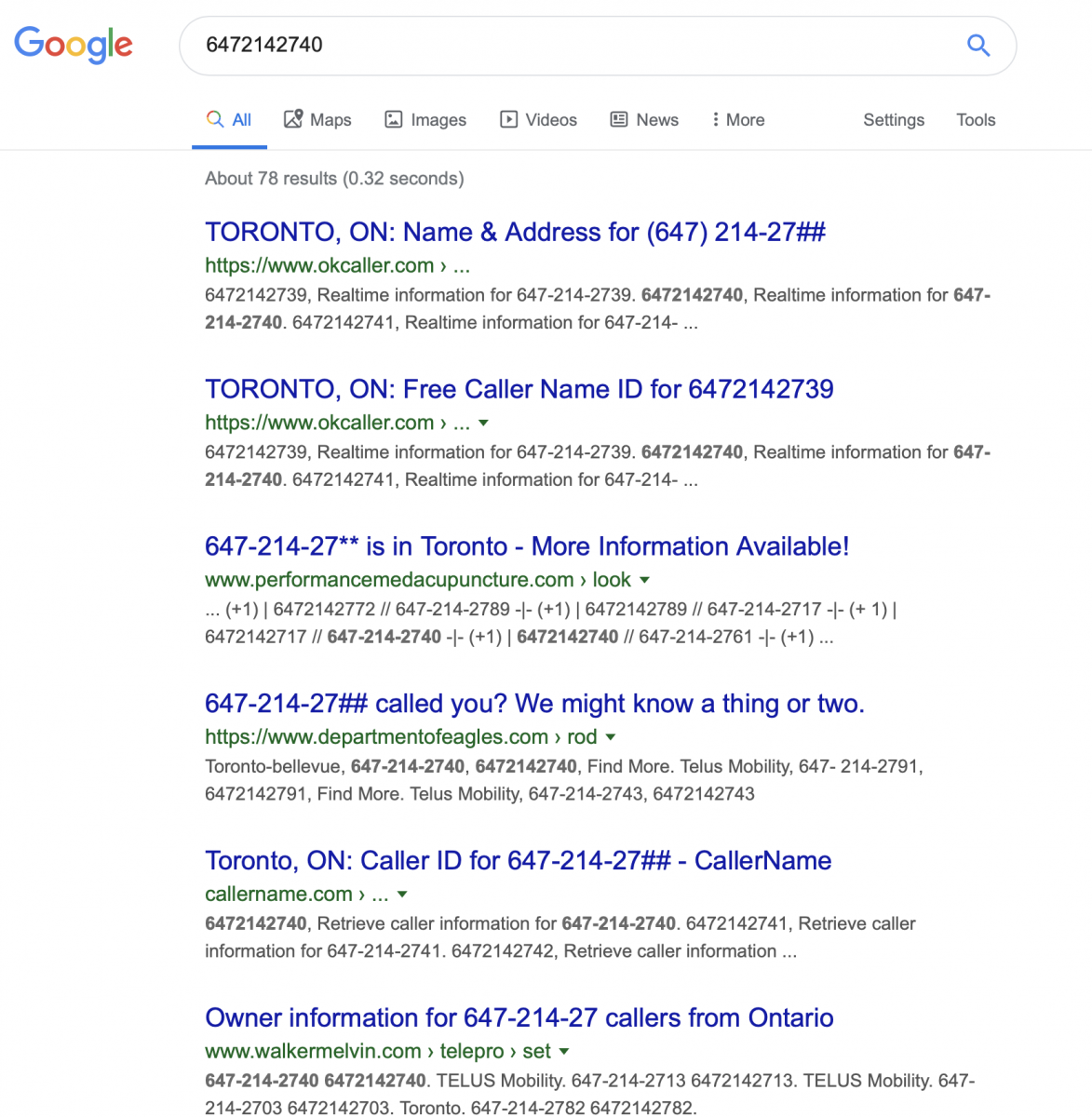Open the Settings menu
The height and width of the screenshot is (1117, 1092).
click(x=893, y=120)
